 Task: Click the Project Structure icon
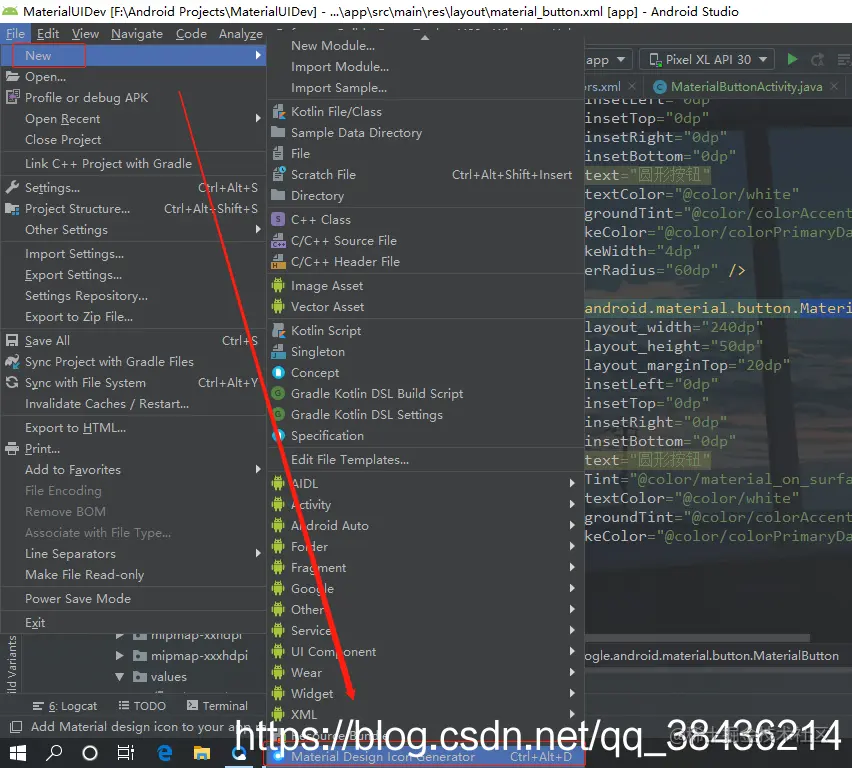click(x=12, y=209)
